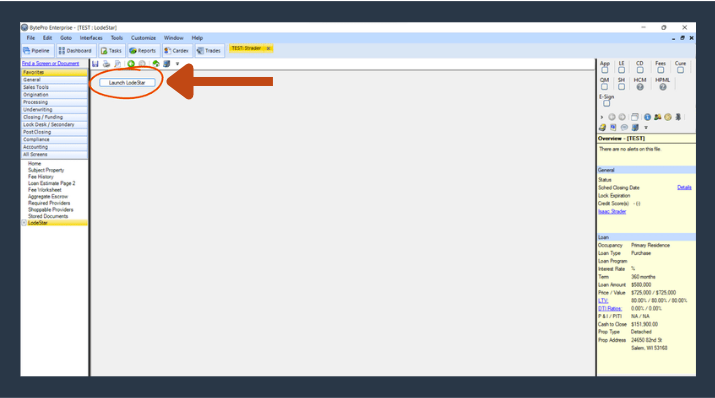Image resolution: width=715 pixels, height=398 pixels.
Task: Click the Launch LodeStar button
Action: (127, 83)
